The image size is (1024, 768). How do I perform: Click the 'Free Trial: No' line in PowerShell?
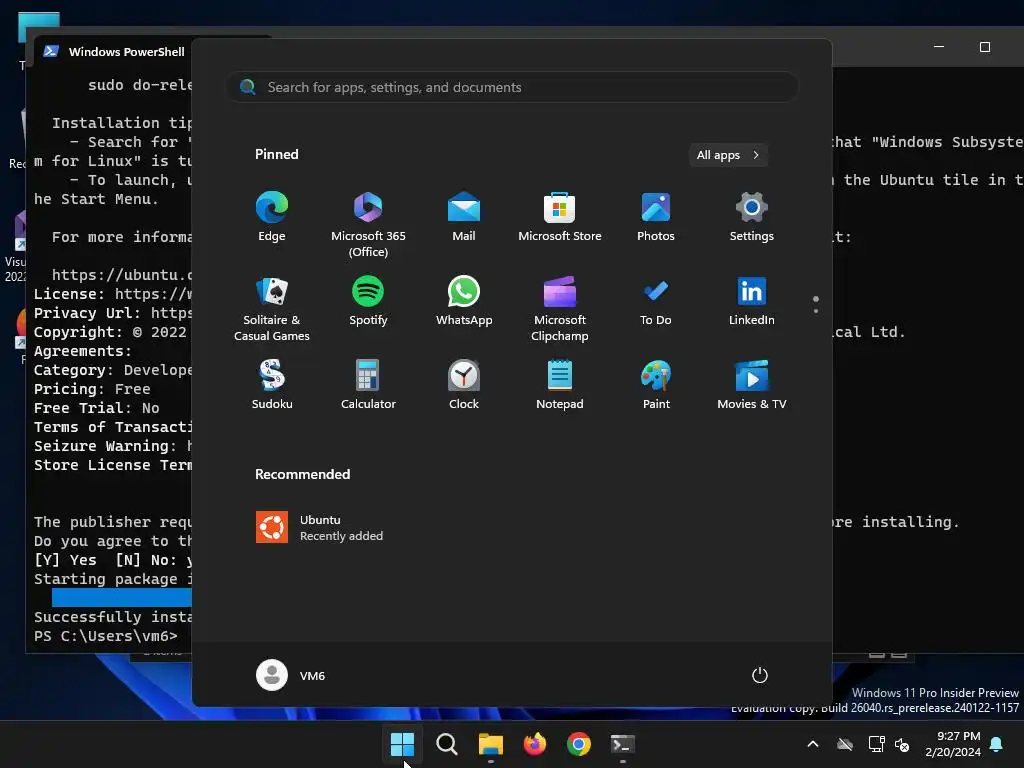tap(97, 408)
